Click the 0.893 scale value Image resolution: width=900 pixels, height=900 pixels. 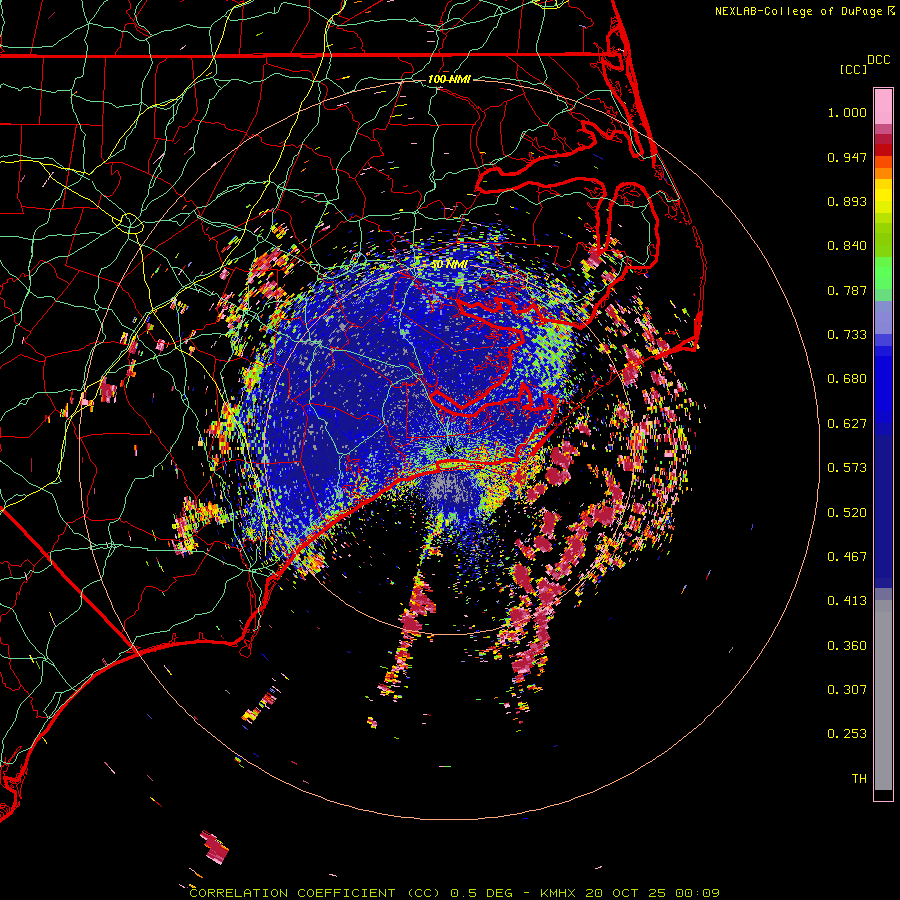click(x=847, y=201)
